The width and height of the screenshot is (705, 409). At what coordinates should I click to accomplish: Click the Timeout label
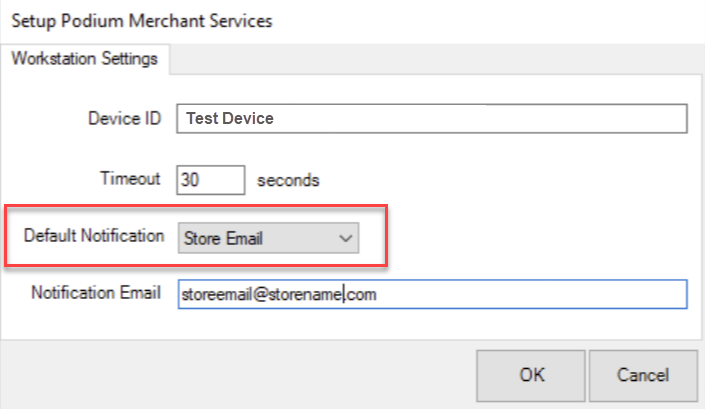(x=129, y=180)
